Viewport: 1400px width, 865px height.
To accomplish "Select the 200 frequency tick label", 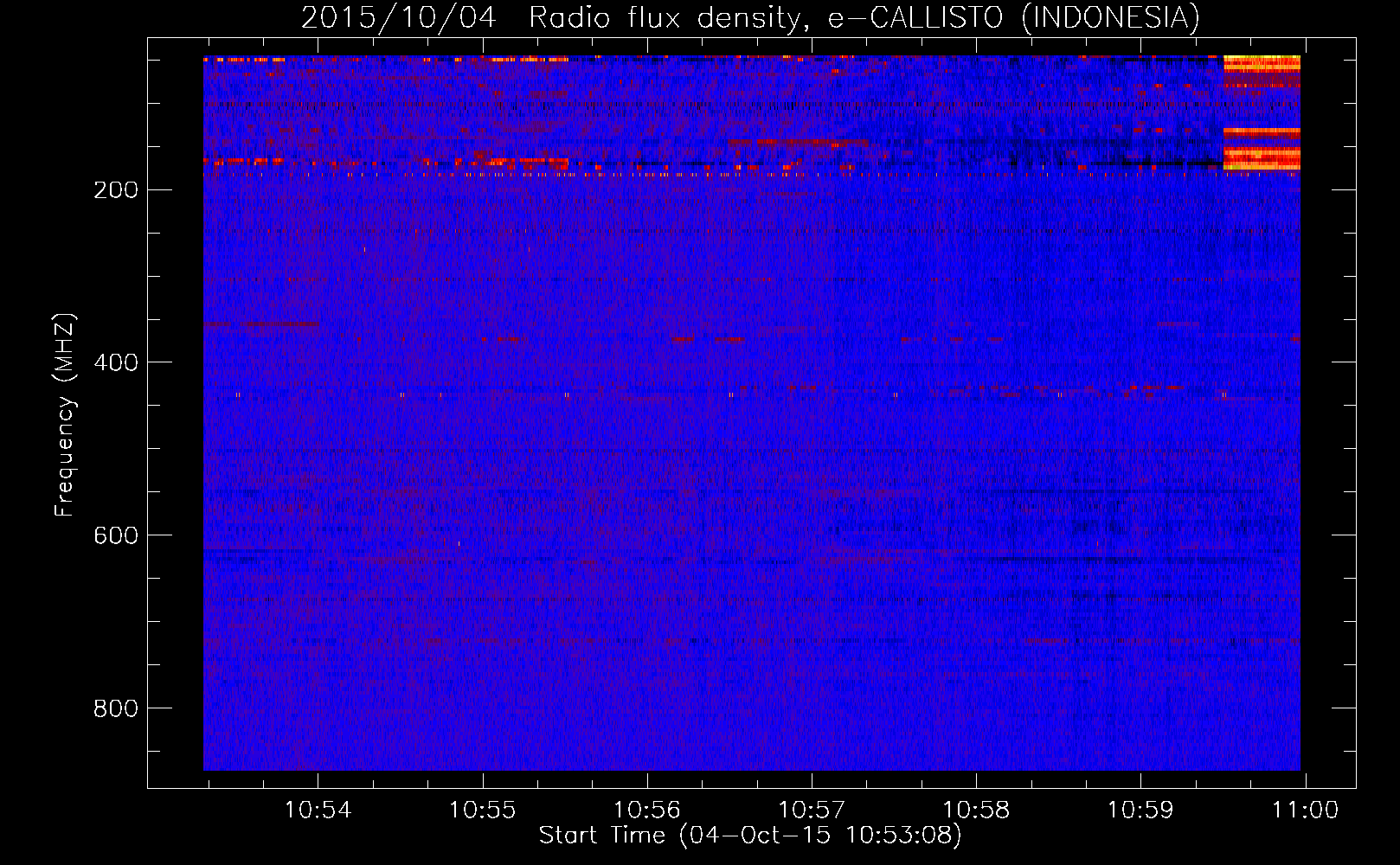I will [x=116, y=189].
